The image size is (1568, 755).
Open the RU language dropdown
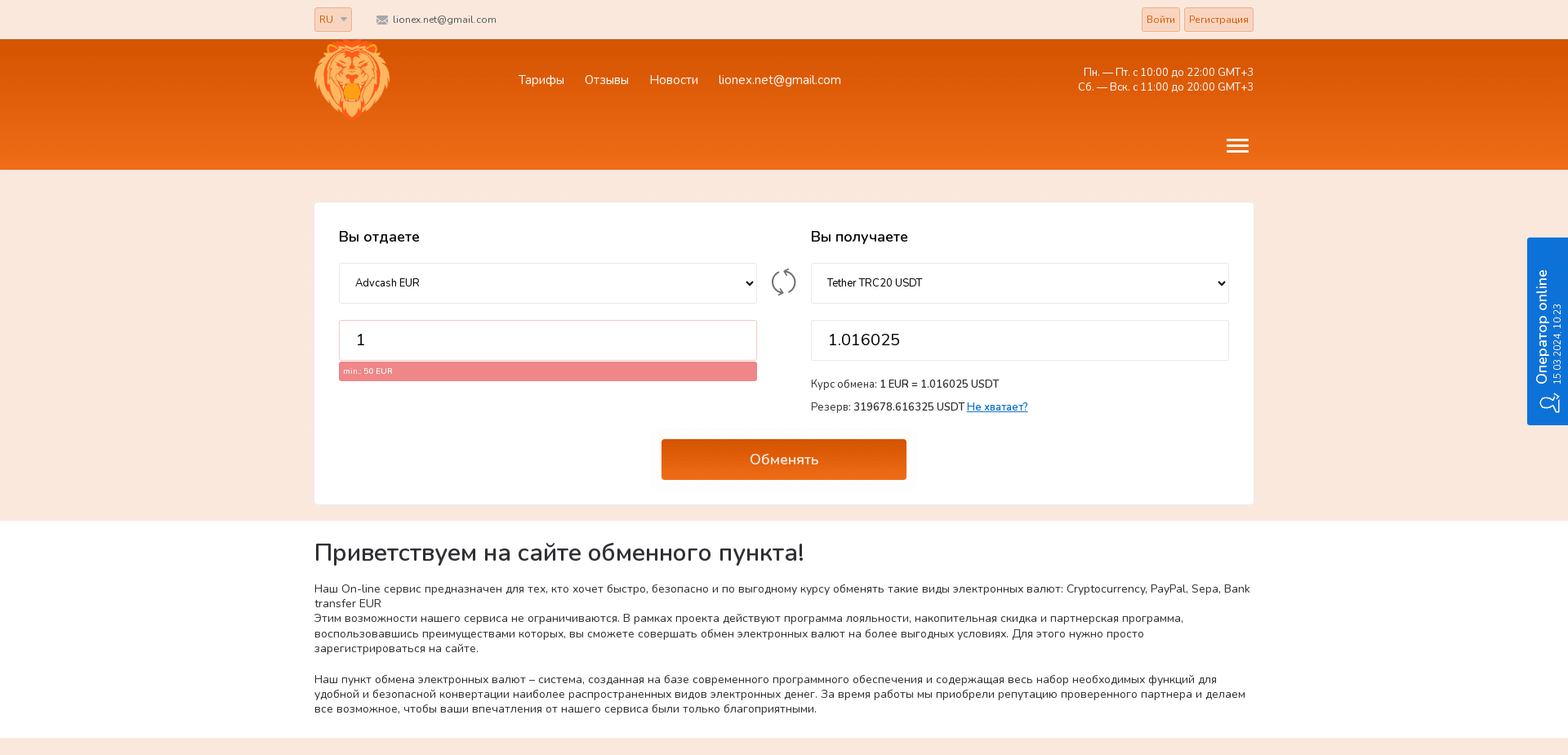coord(332,19)
